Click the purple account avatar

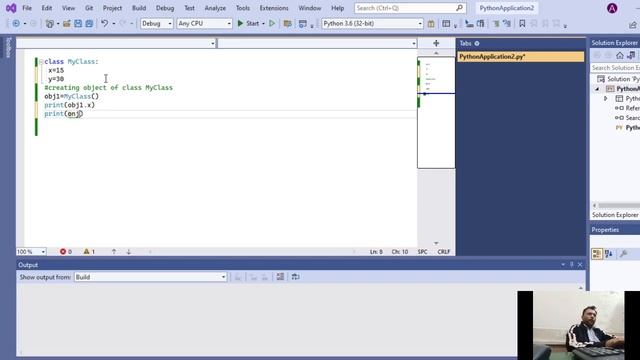pos(612,8)
